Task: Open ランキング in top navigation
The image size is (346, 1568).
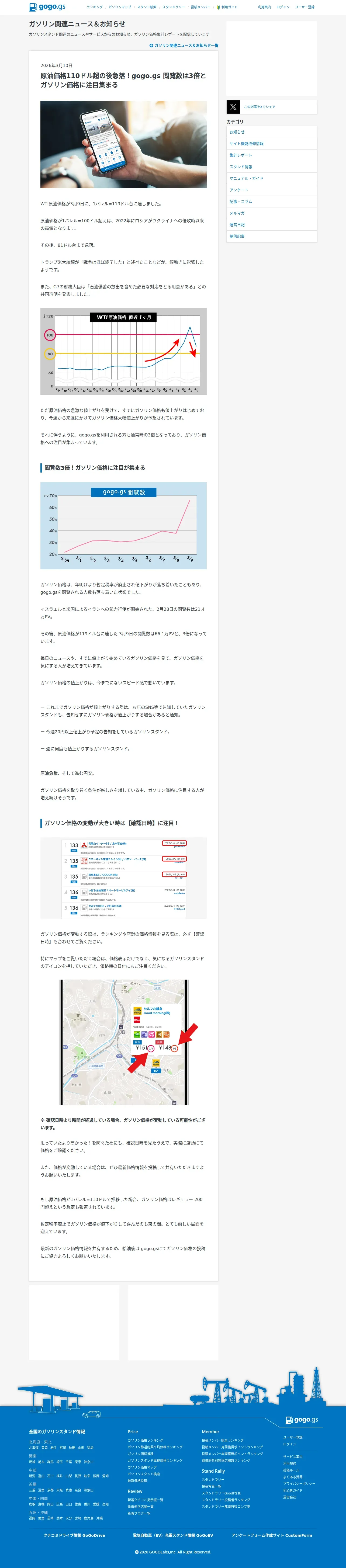Action: [x=94, y=7]
